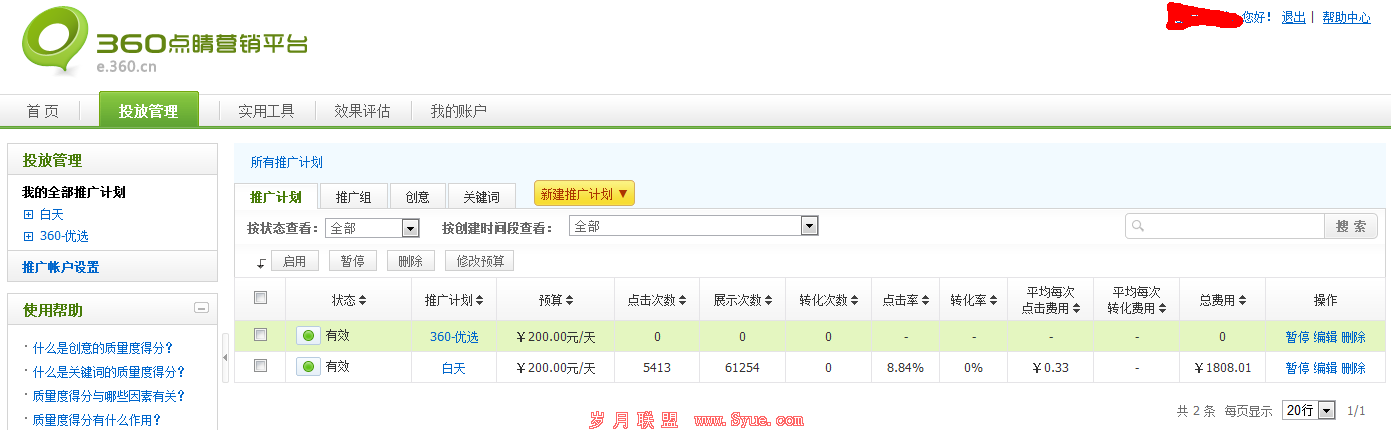
Task: Click the green status icon for 白天
Action: [x=308, y=367]
